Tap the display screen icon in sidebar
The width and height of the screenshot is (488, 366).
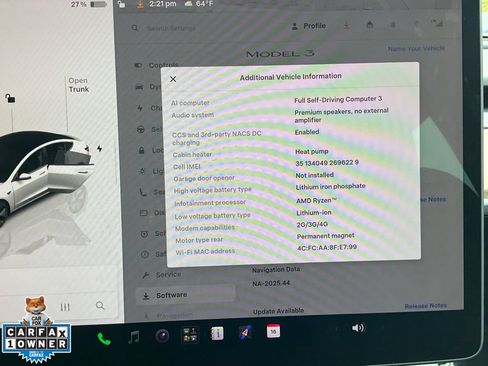coord(143,213)
